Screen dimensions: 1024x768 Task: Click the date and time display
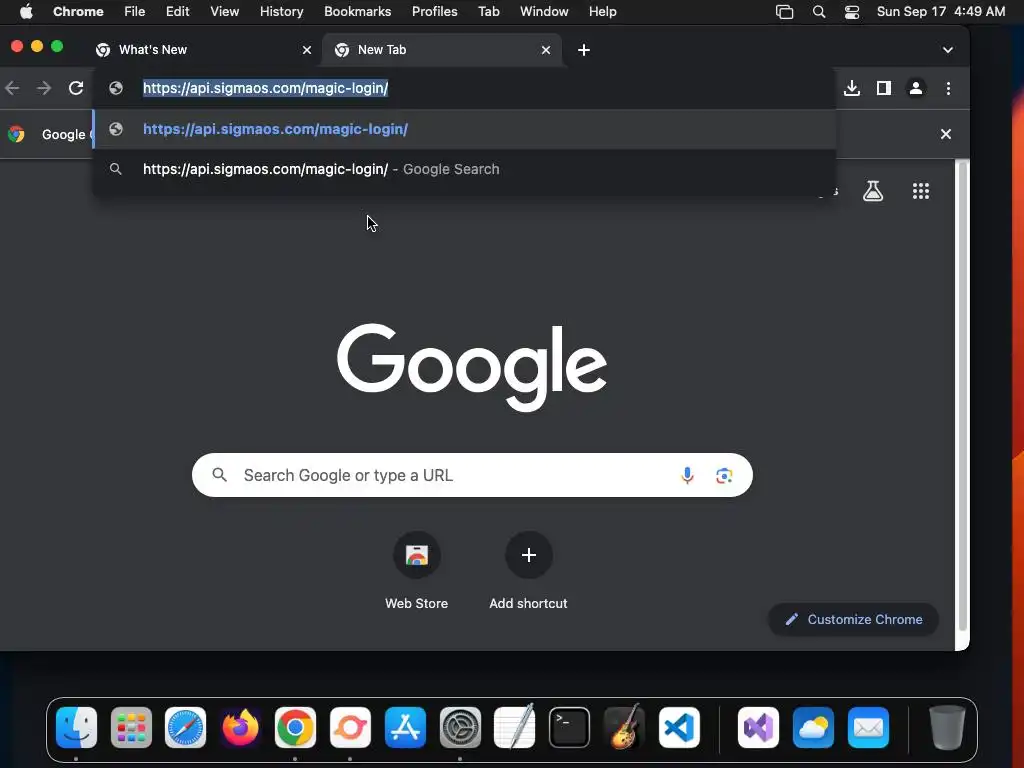coord(940,12)
